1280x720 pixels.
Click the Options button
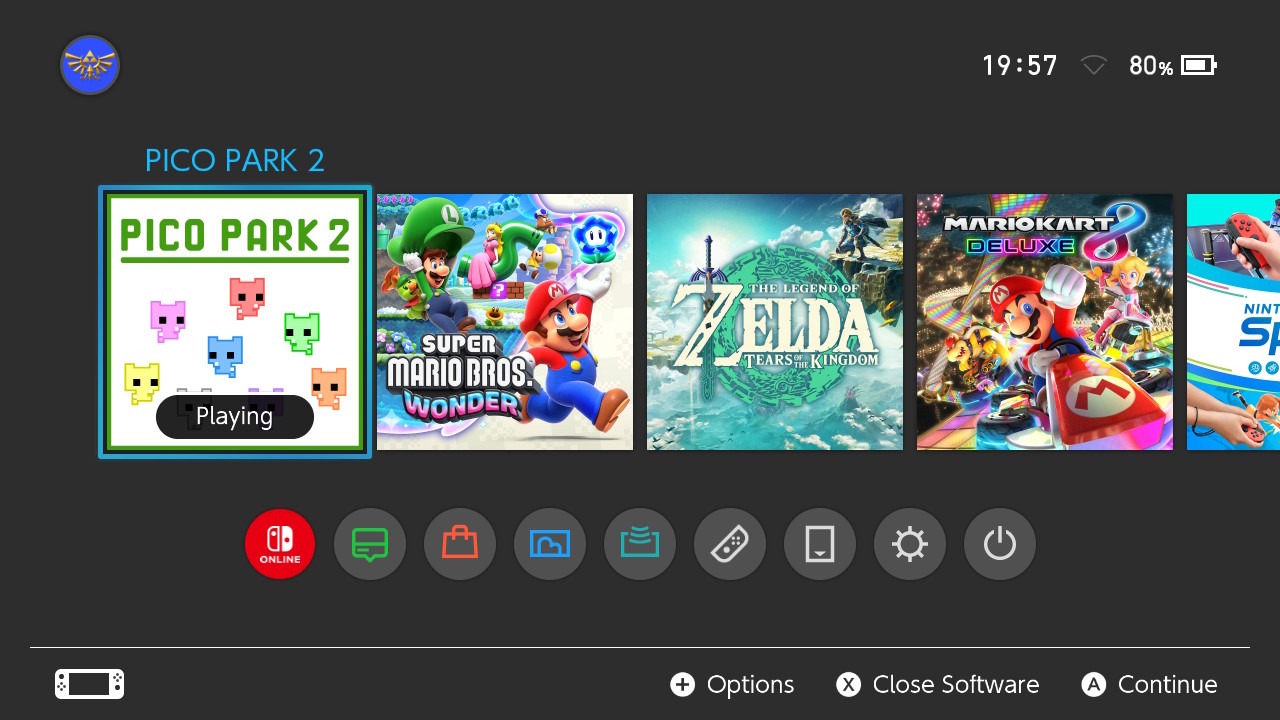[x=732, y=684]
